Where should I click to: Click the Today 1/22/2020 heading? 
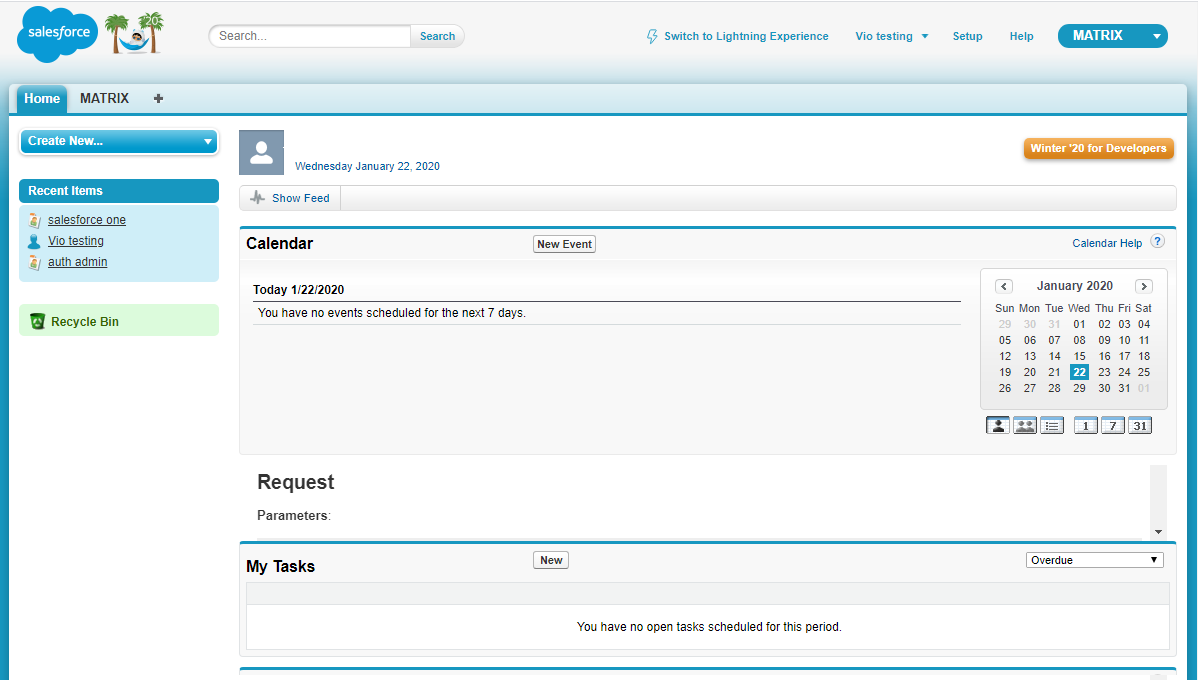click(299, 290)
